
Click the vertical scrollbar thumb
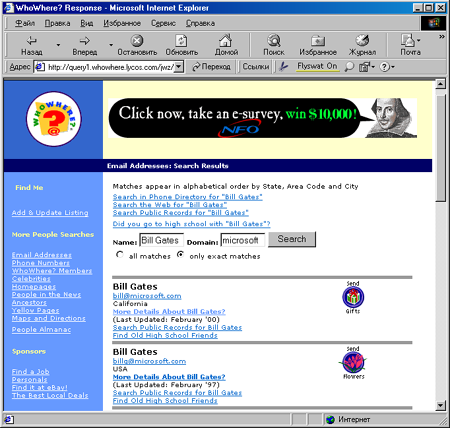pos(440,147)
